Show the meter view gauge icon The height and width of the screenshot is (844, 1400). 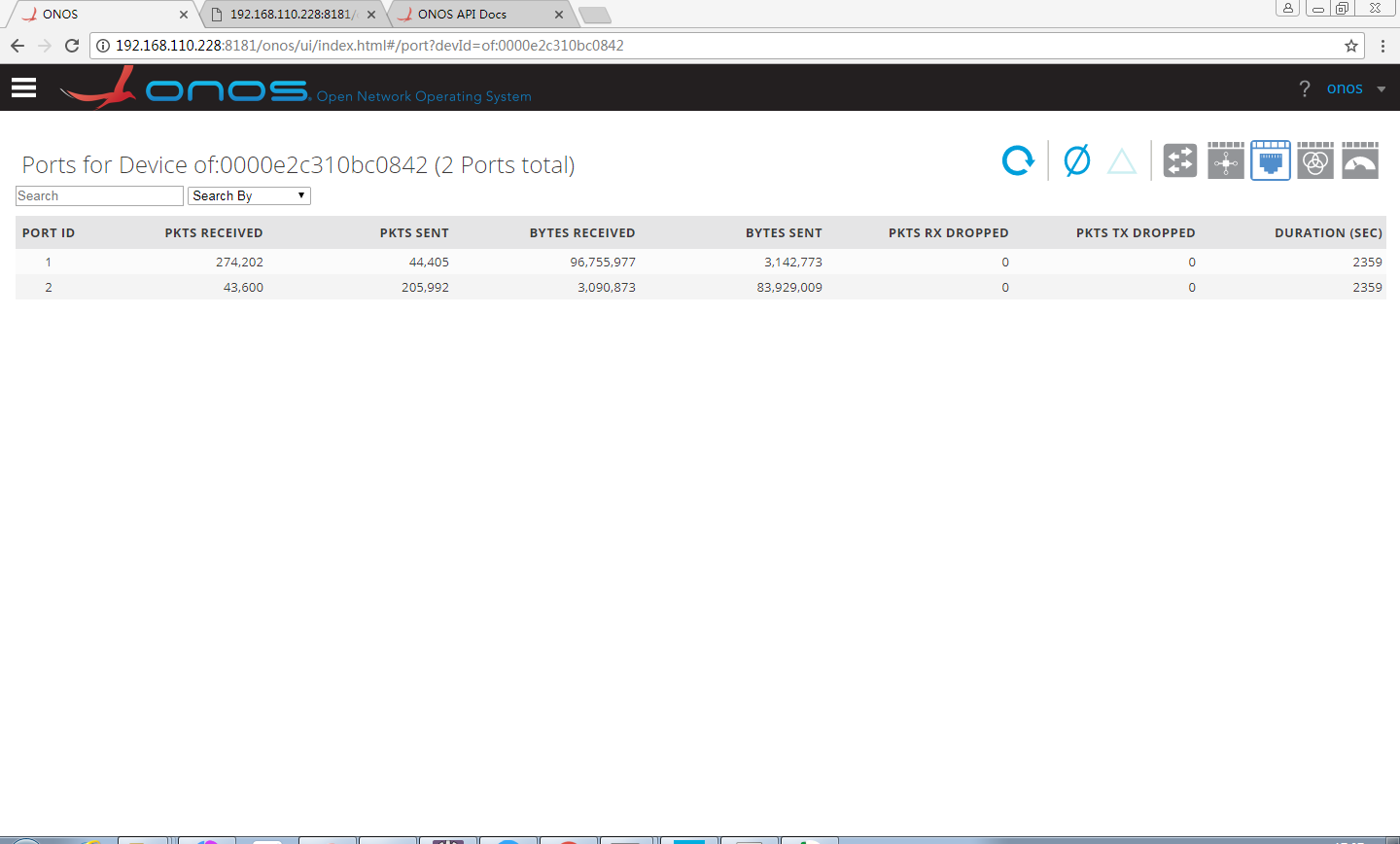pos(1360,160)
